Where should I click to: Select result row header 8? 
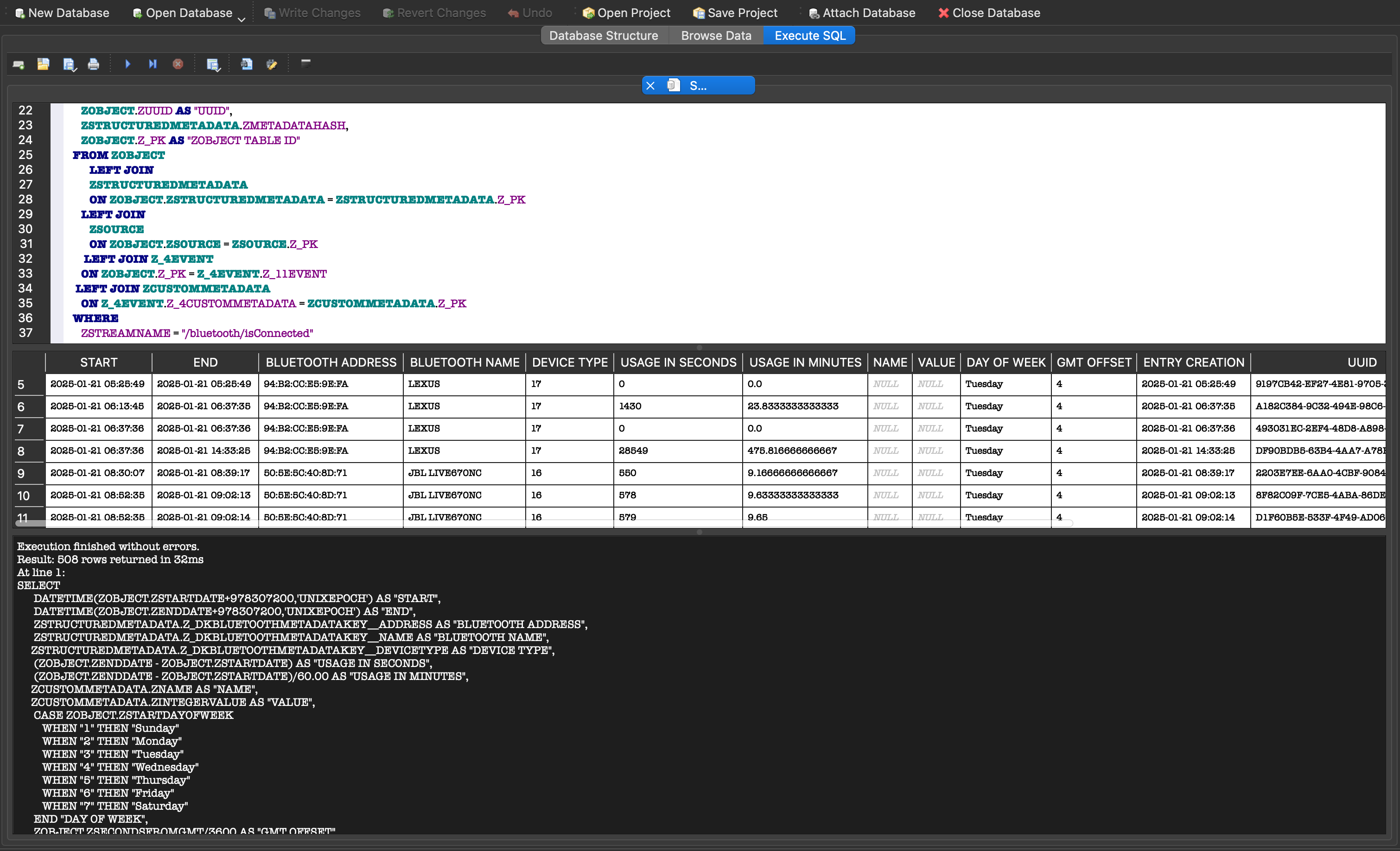click(29, 451)
